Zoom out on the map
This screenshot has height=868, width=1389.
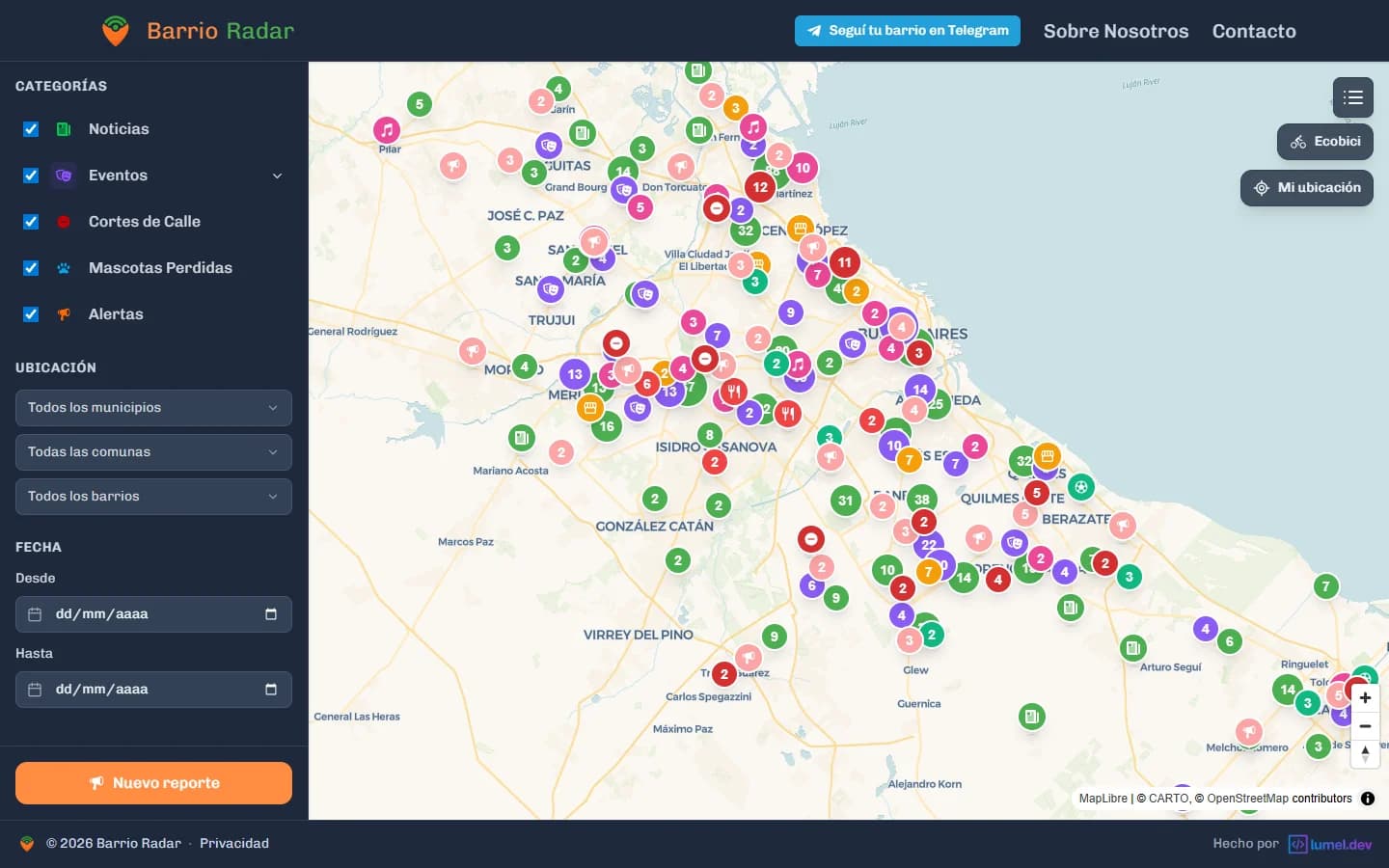[1365, 725]
